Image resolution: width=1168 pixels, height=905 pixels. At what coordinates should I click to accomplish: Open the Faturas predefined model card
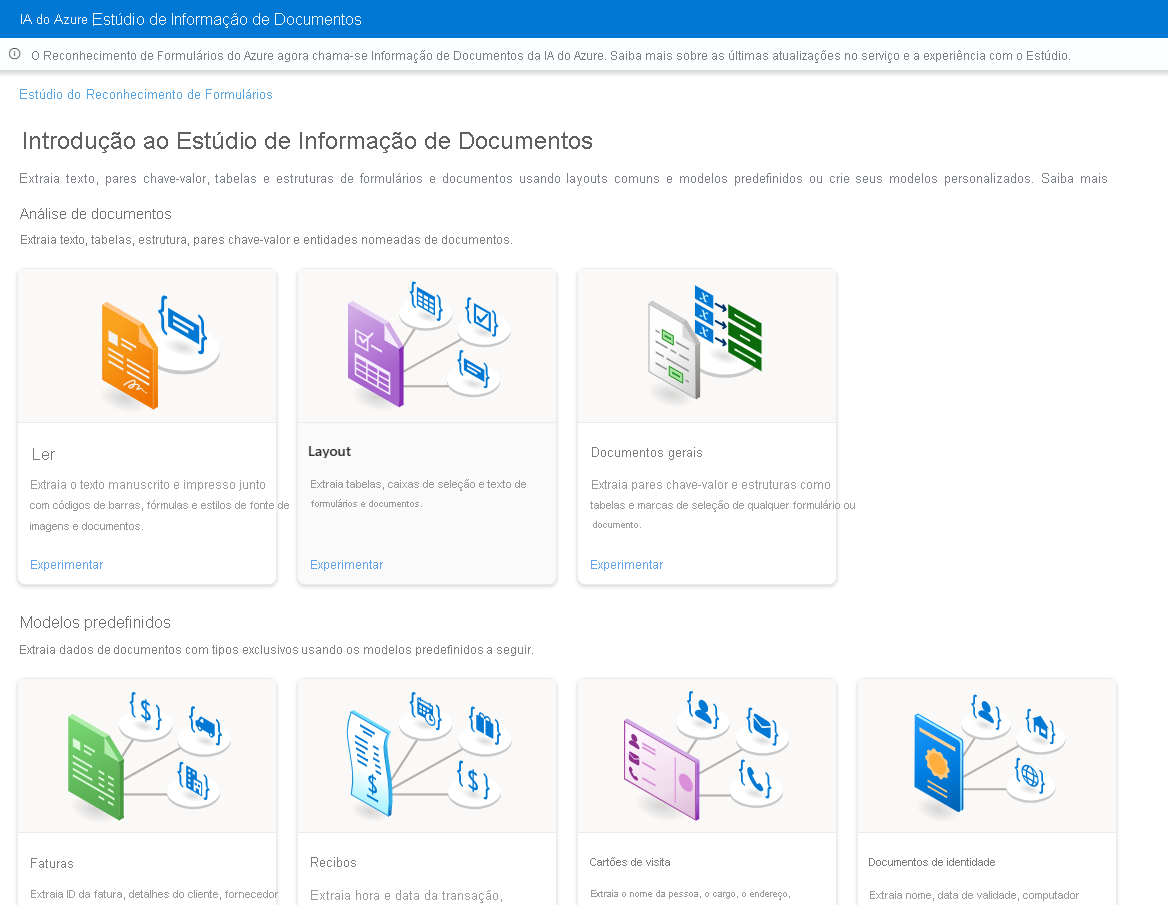pos(147,790)
